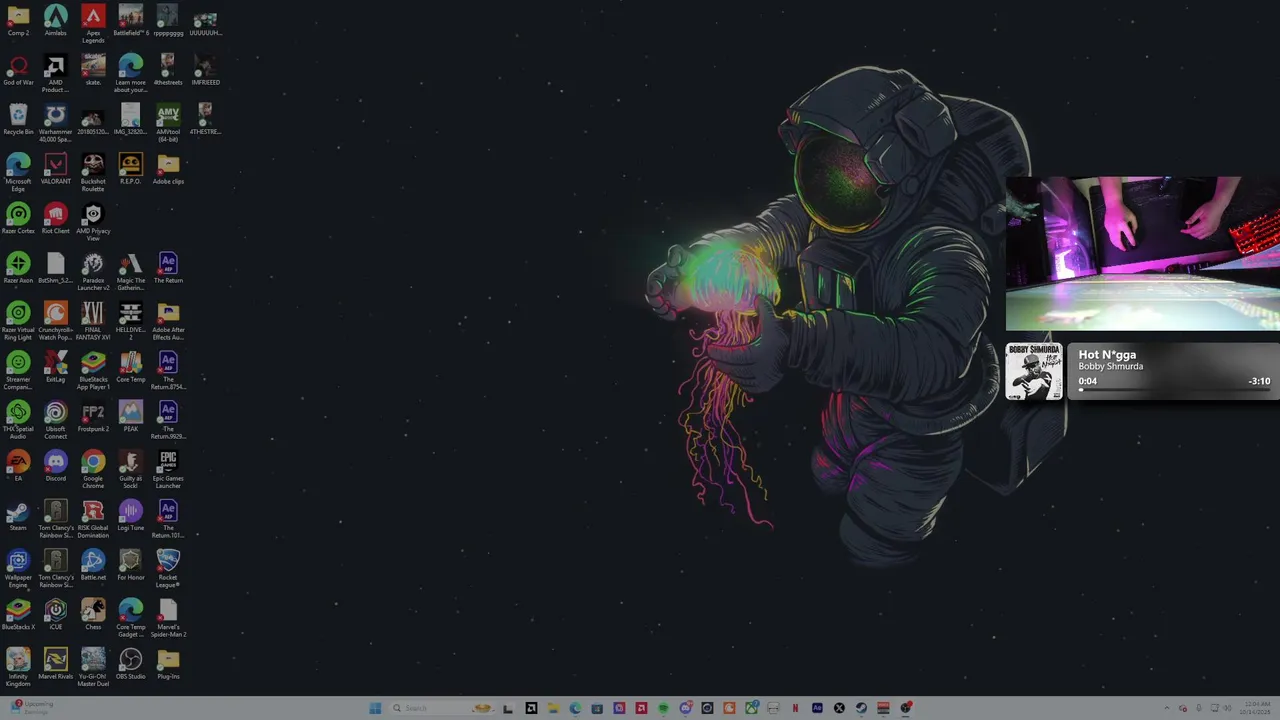
Task: Select the ExitLag desktop icon
Action: 56,366
